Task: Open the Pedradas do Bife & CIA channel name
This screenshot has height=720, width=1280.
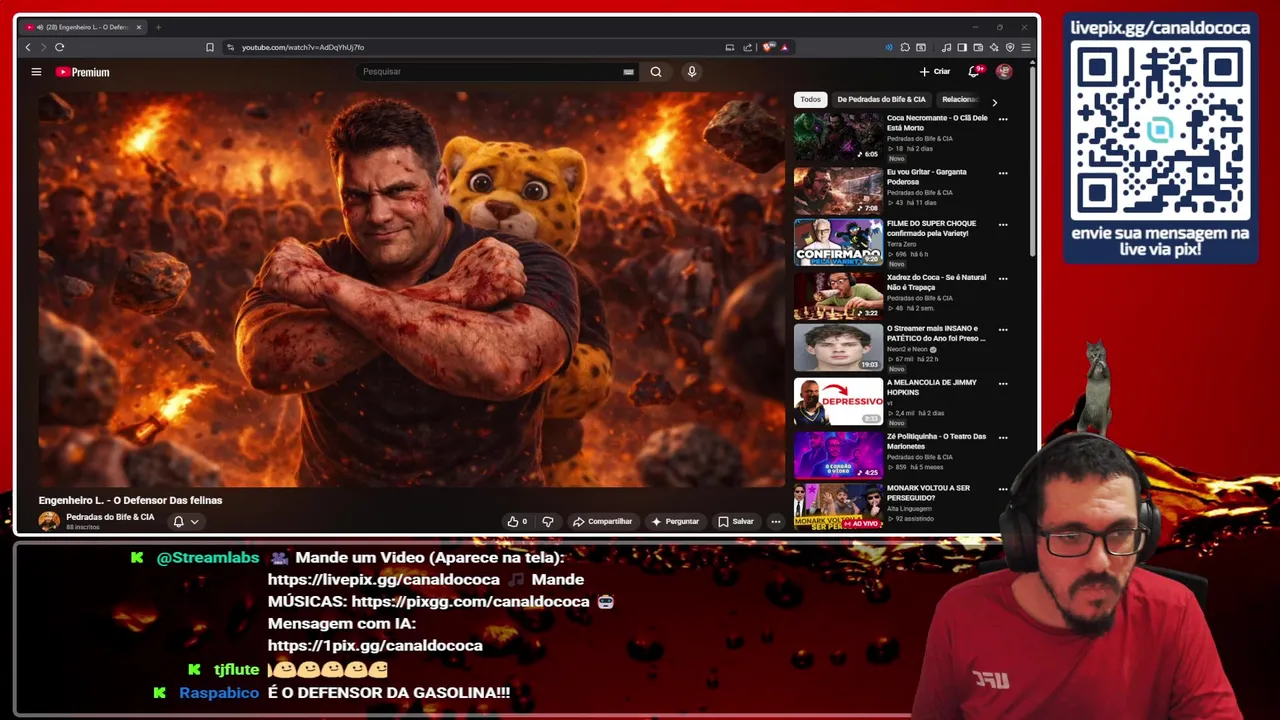Action: (x=110, y=517)
